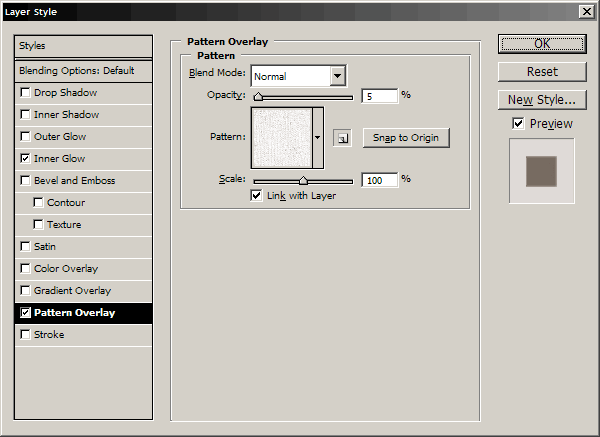Image resolution: width=600 pixels, height=437 pixels.
Task: Open the Texture settings label
Action: pyautogui.click(x=64, y=225)
